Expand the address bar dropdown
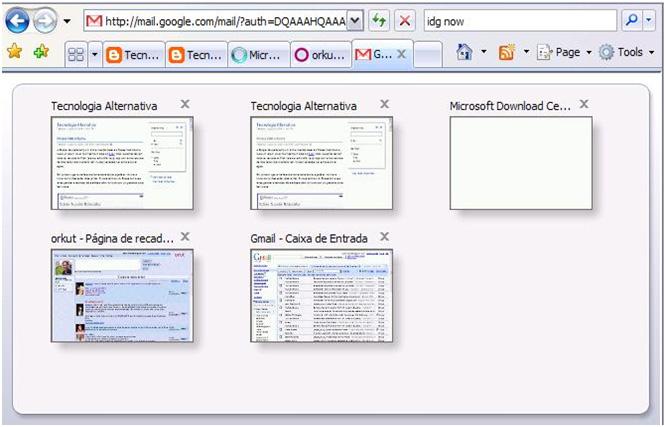This screenshot has width=666, height=427. 356,21
